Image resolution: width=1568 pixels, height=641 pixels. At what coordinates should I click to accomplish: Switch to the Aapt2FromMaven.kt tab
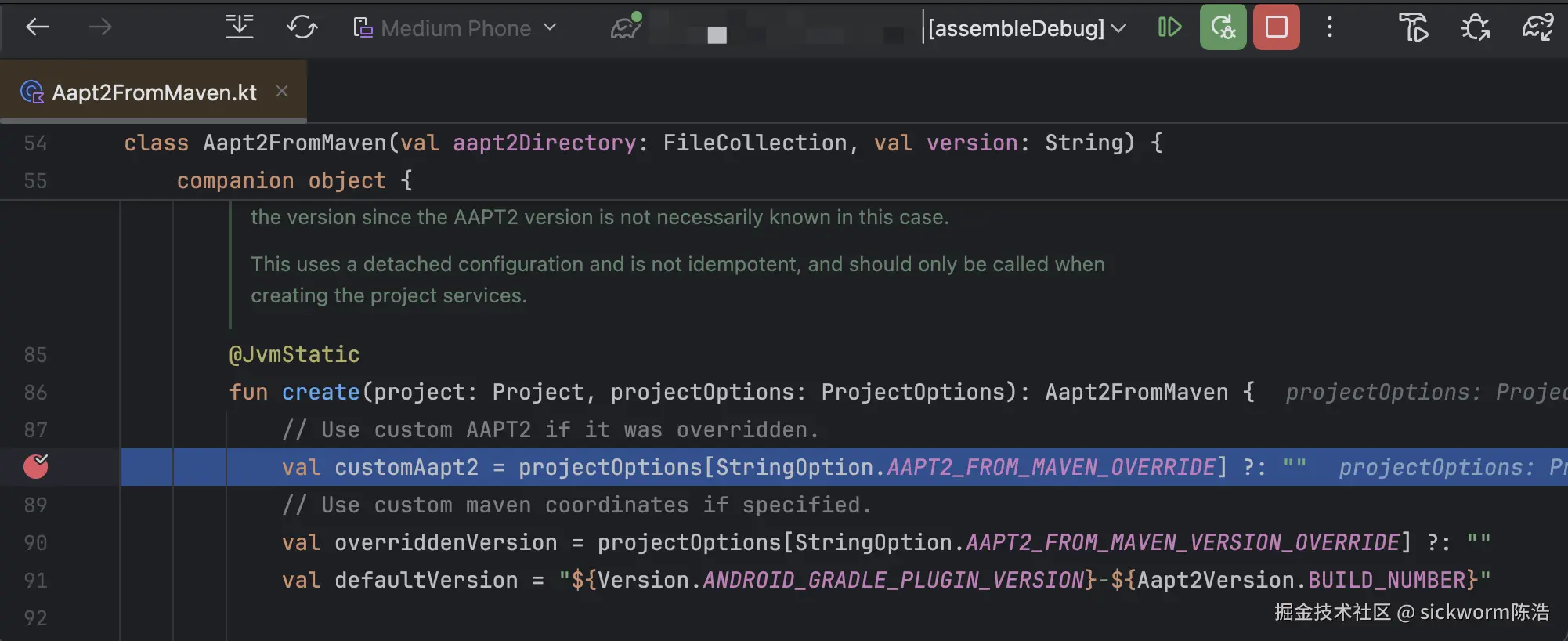[x=154, y=92]
